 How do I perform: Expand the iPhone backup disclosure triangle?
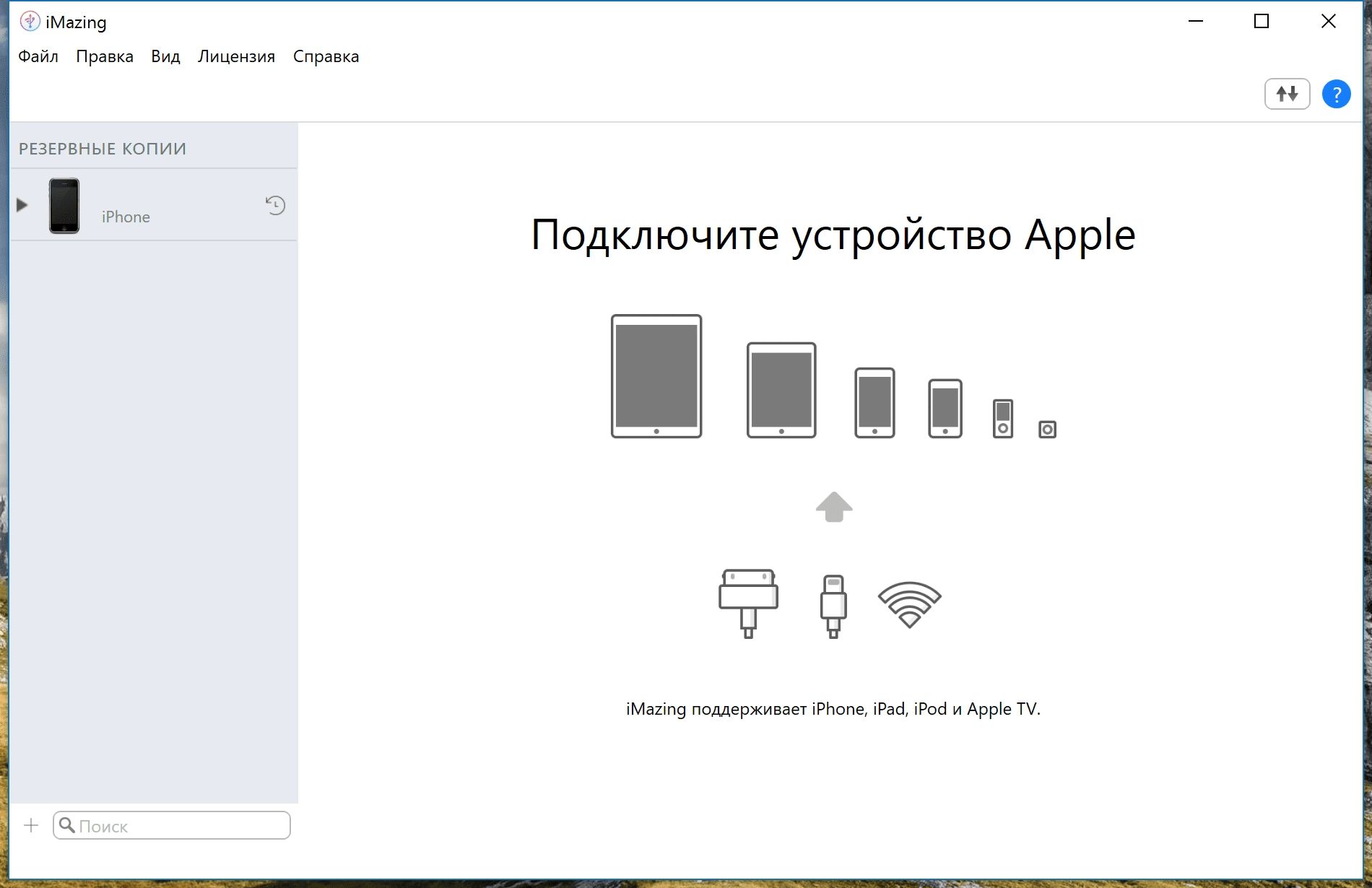pos(22,205)
